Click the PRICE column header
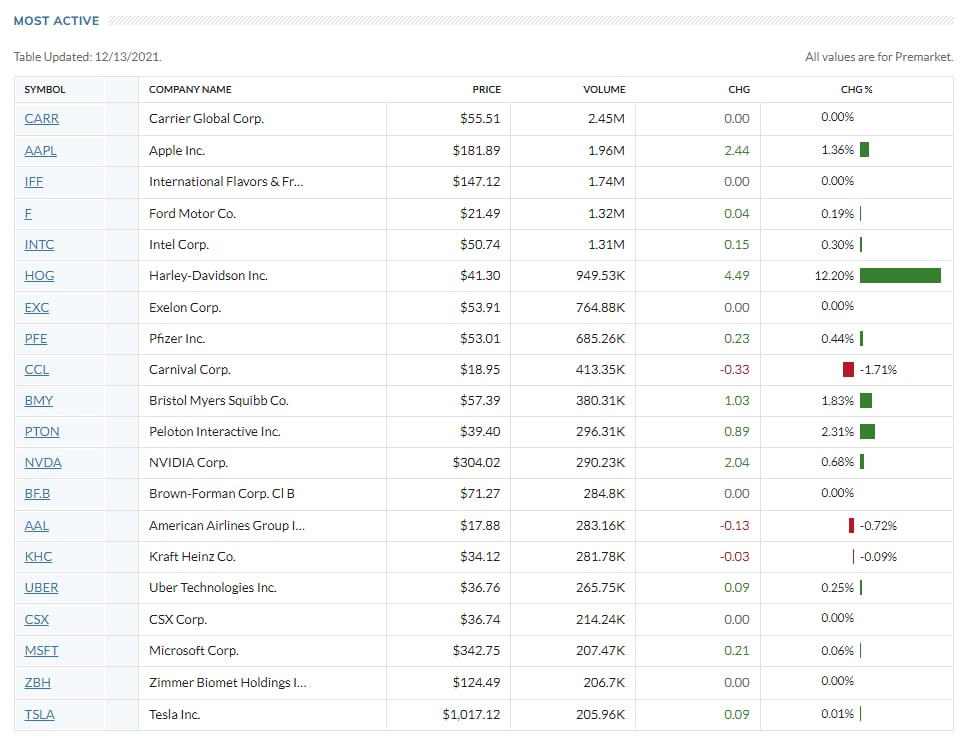The height and width of the screenshot is (744, 969). 486,90
